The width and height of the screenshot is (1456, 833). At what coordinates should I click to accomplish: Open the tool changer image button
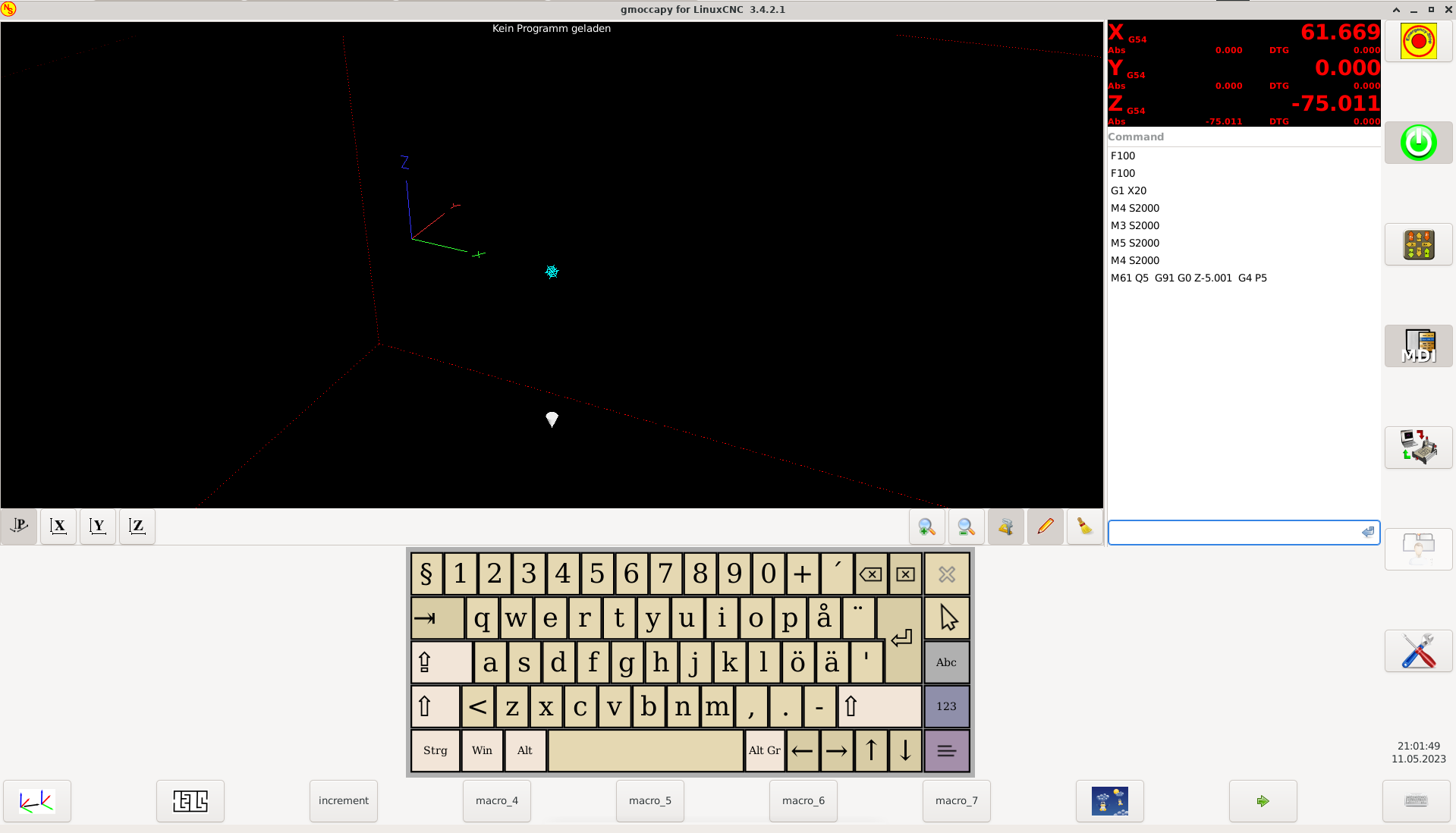1110,801
